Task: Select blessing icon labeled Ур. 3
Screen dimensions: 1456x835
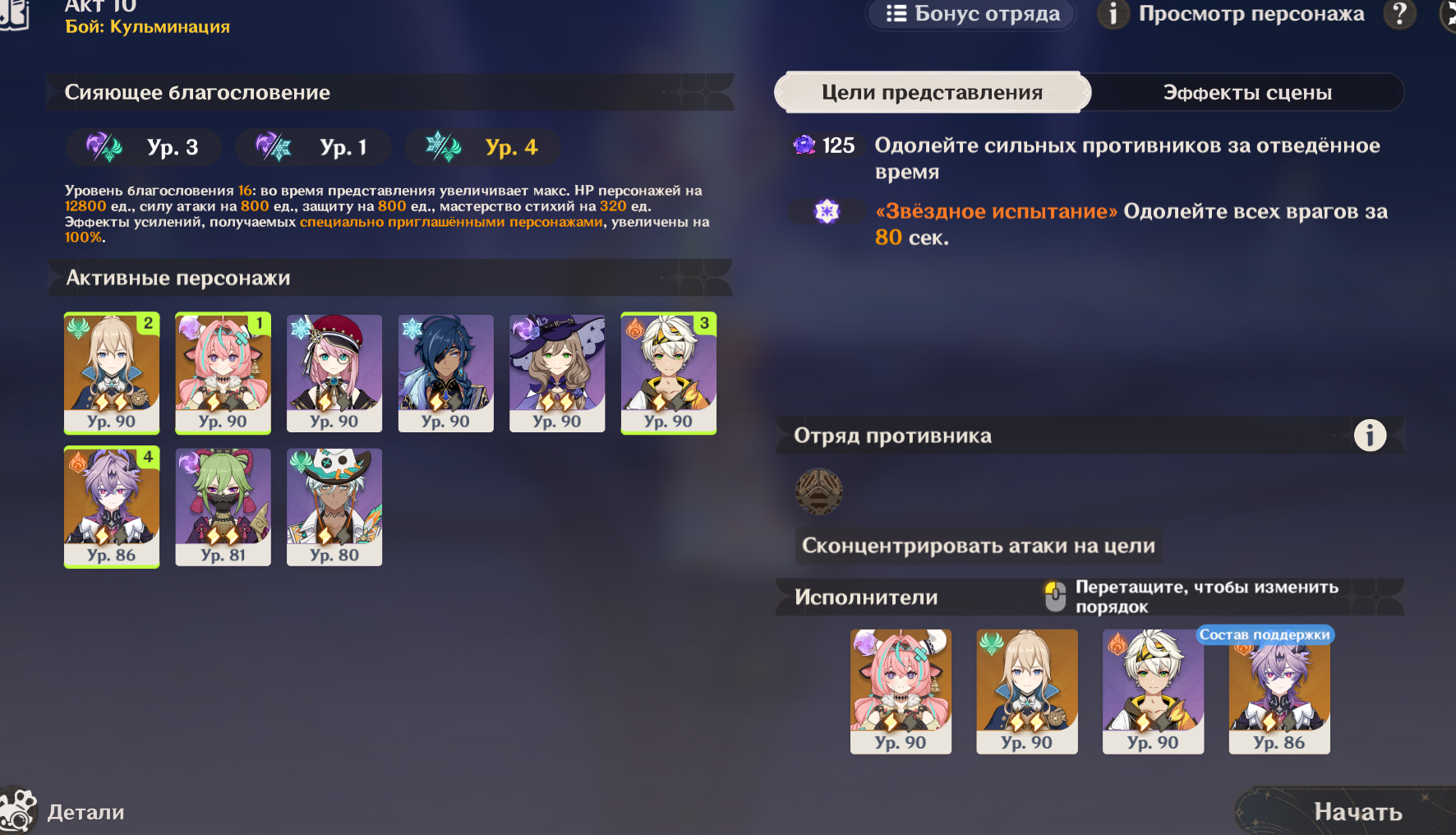Action: (x=144, y=147)
